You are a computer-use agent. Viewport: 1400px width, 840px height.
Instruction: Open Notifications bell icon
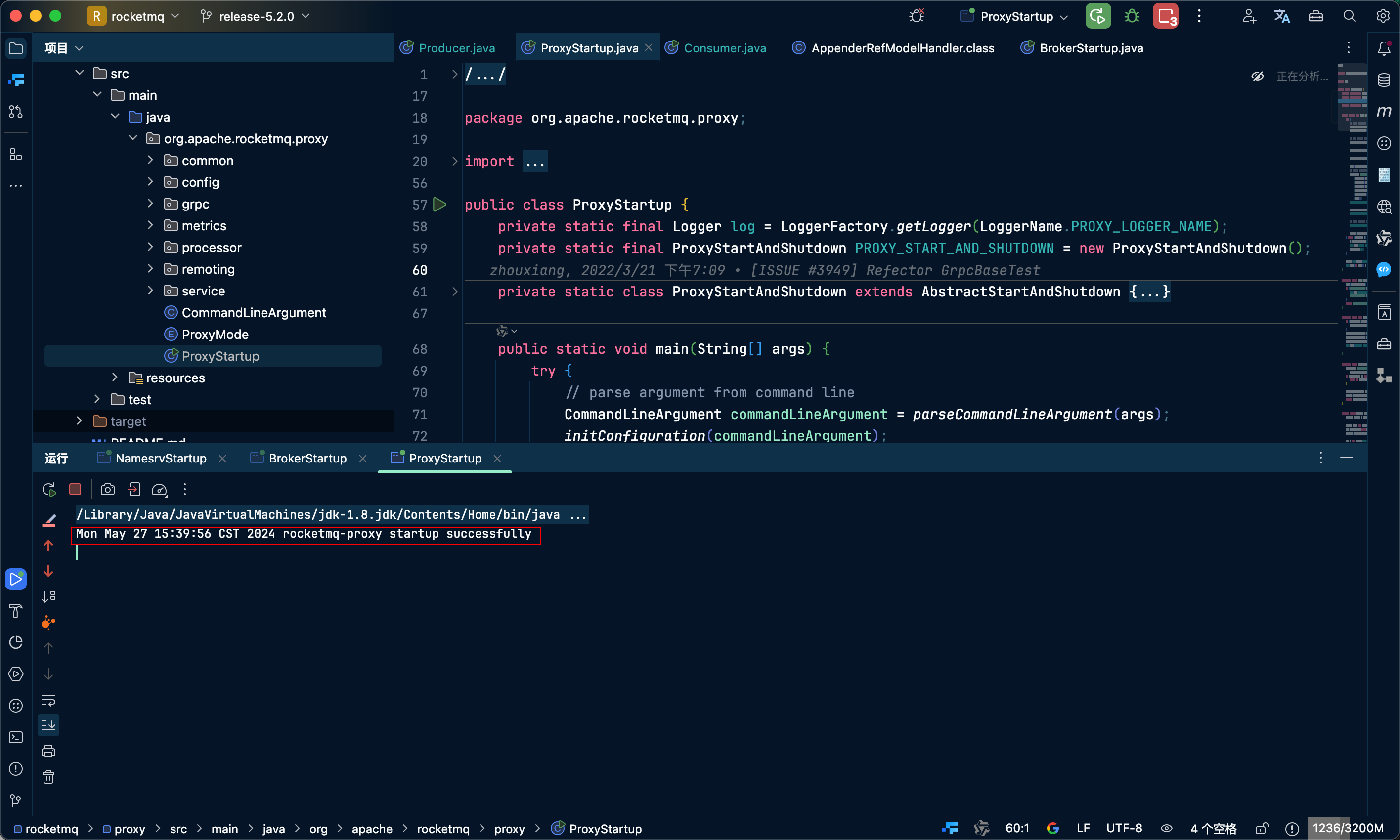pos(1384,49)
